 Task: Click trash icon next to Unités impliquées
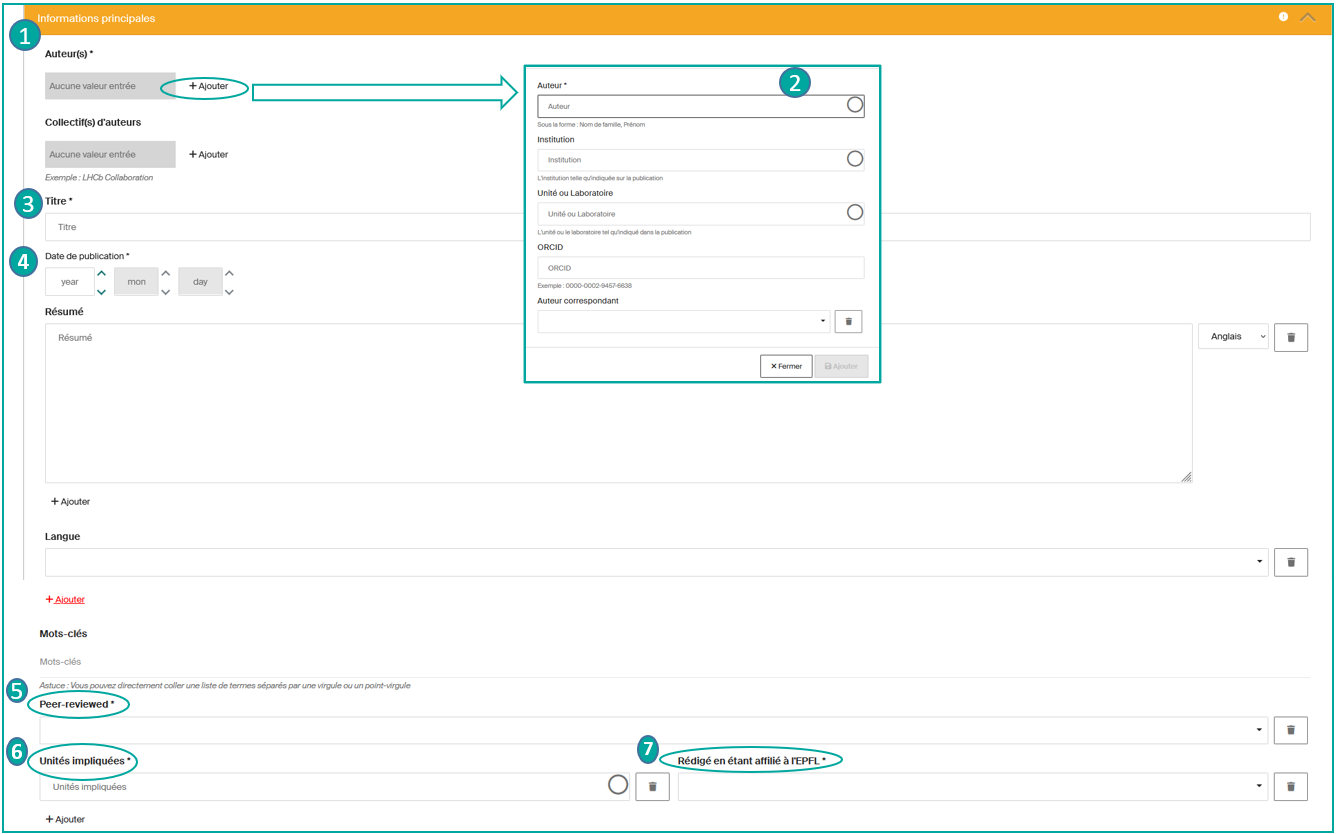pyautogui.click(x=652, y=787)
